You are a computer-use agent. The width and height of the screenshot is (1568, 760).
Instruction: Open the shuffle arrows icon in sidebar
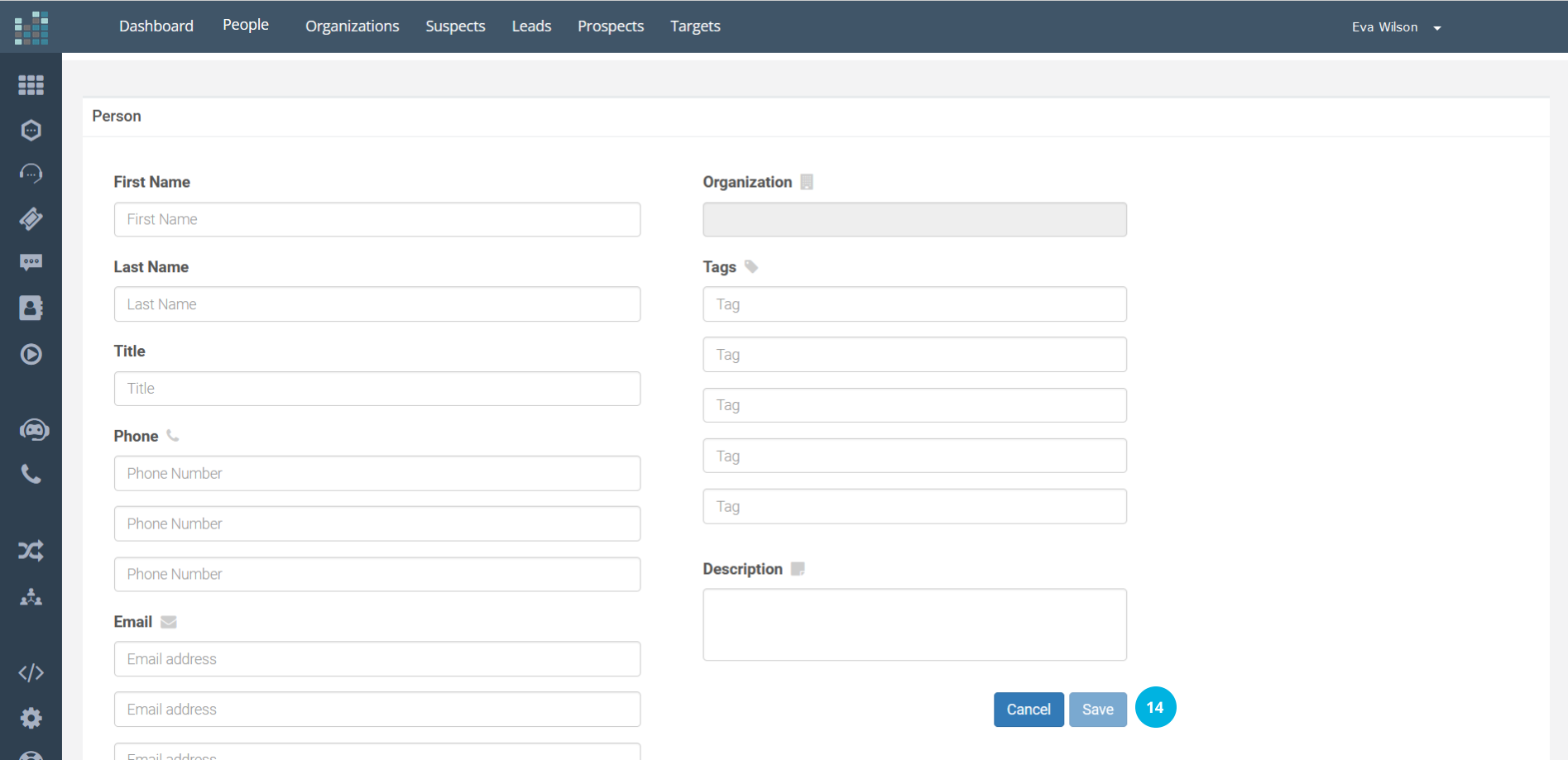(31, 551)
